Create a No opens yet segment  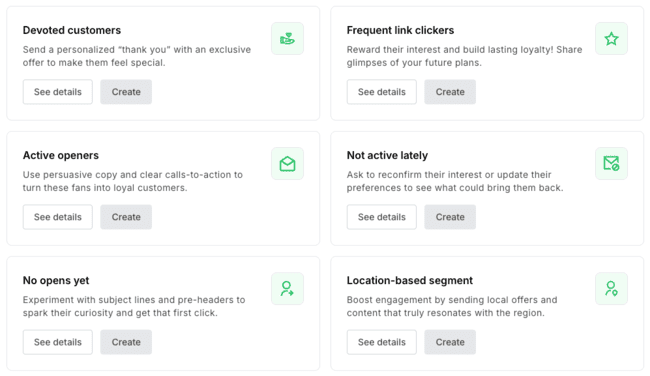point(126,342)
